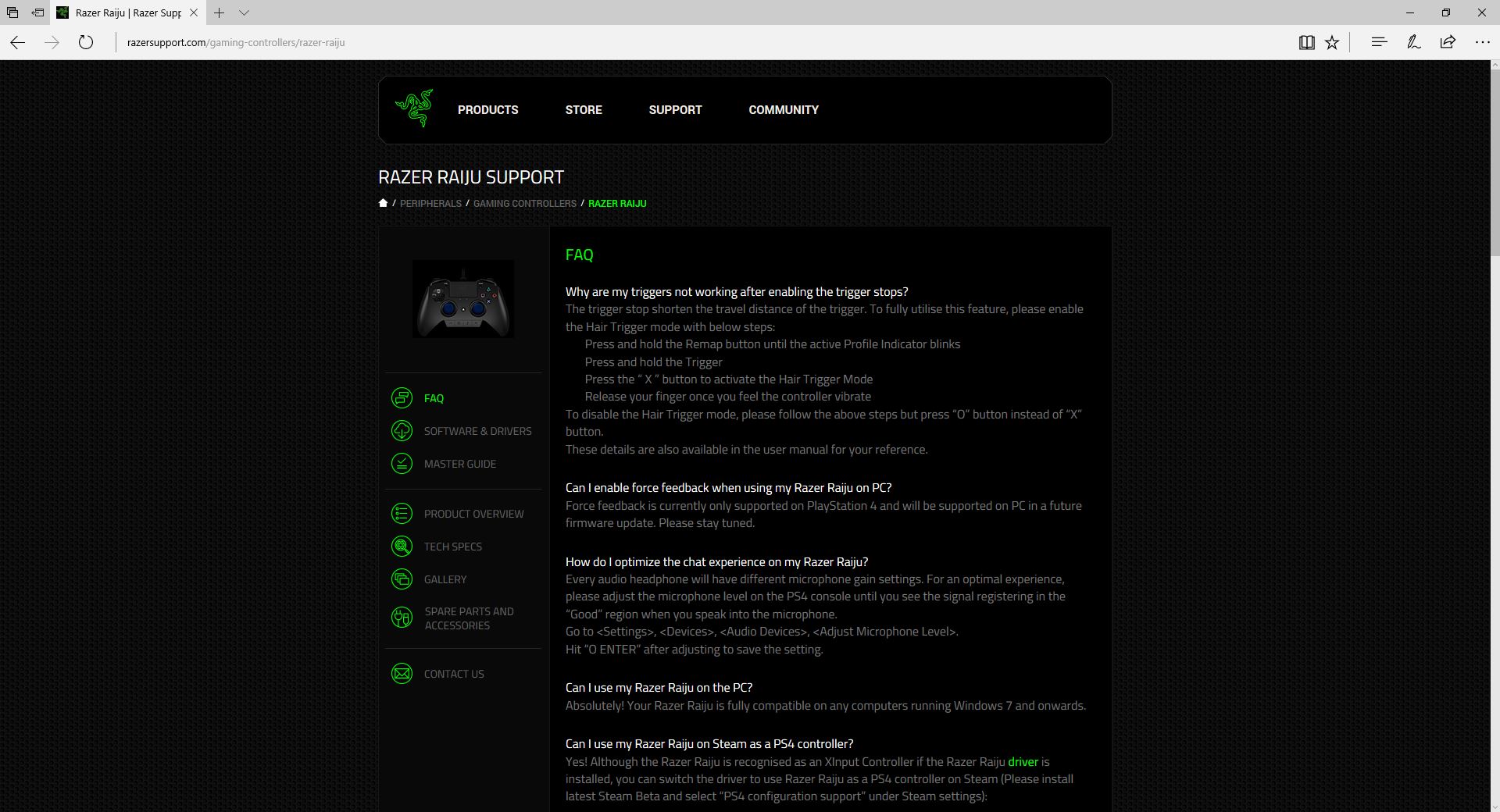Click the Software & Drivers download icon
1500x812 pixels.
tap(402, 431)
